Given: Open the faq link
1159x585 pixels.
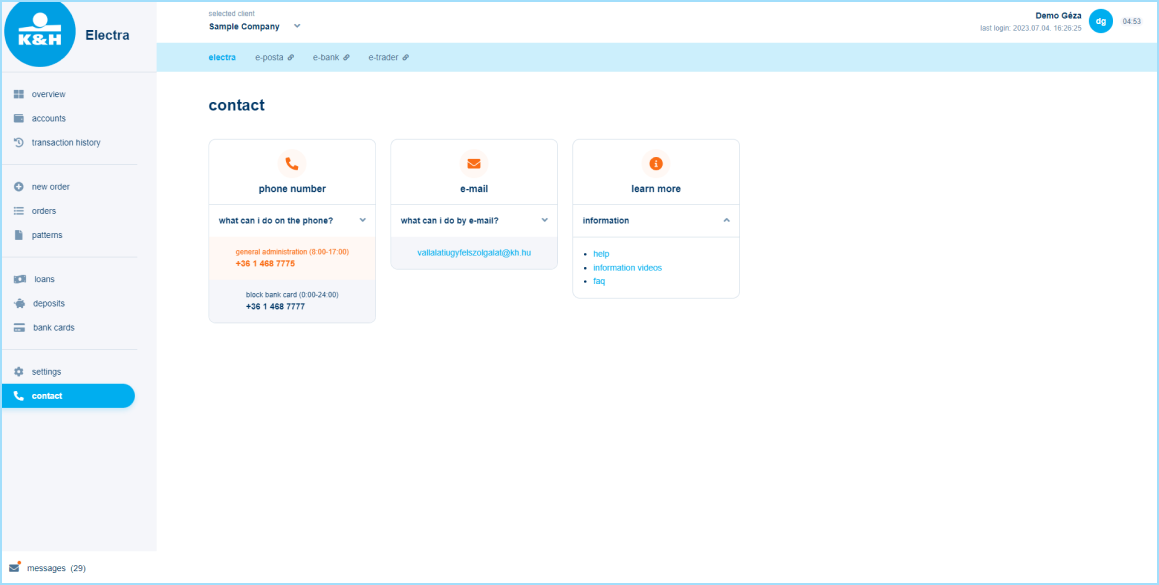Looking at the screenshot, I should (599, 281).
